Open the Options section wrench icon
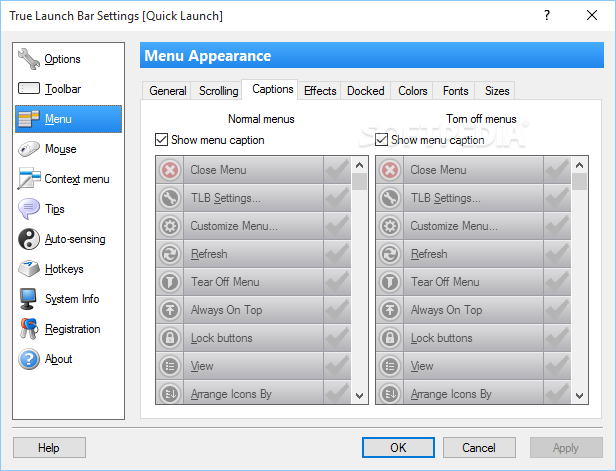The width and height of the screenshot is (616, 471). pos(29,59)
